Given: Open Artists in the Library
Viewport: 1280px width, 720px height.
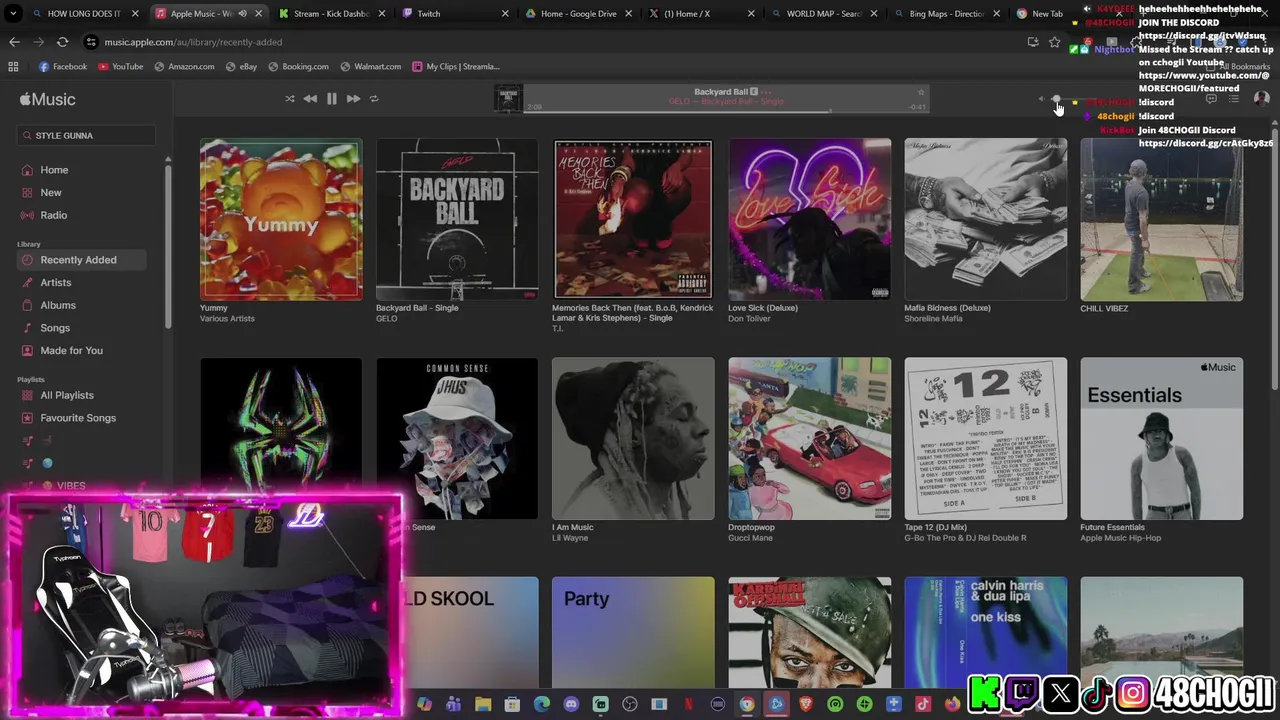Looking at the screenshot, I should 56,283.
